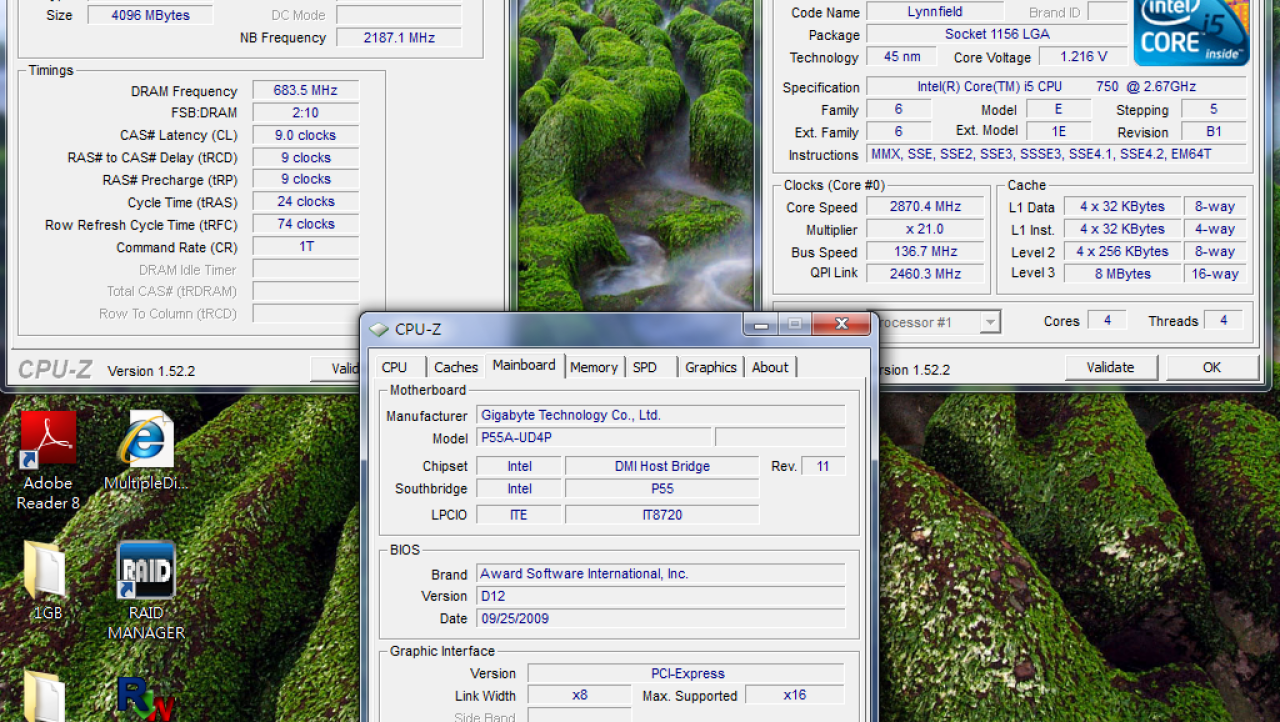Viewport: 1280px width, 722px height.
Task: Show the Graphics tab
Action: 711,367
